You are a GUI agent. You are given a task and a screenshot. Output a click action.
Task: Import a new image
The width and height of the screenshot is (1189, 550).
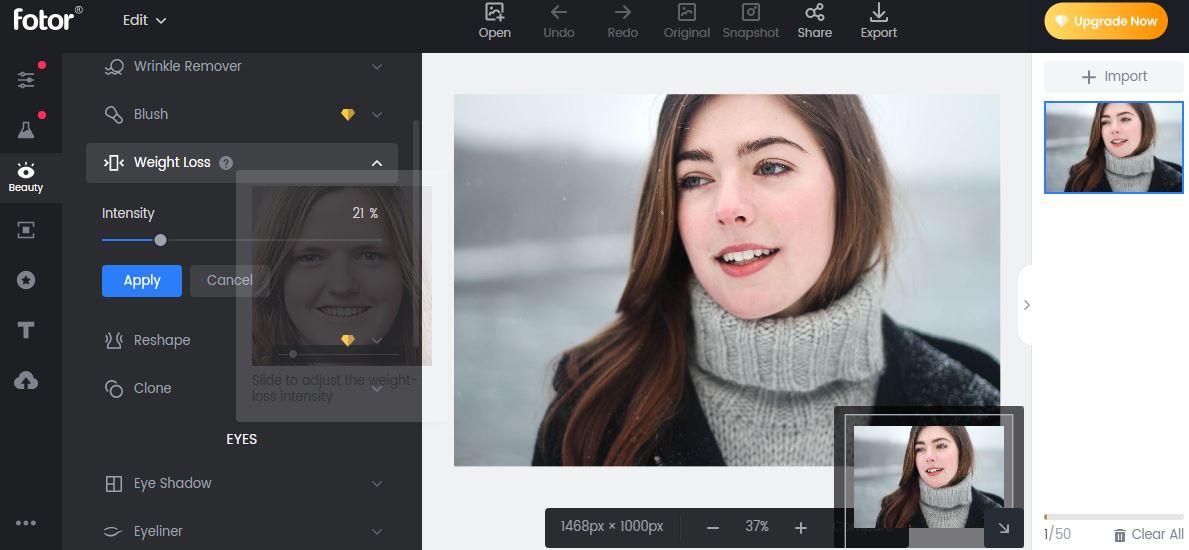1114,77
